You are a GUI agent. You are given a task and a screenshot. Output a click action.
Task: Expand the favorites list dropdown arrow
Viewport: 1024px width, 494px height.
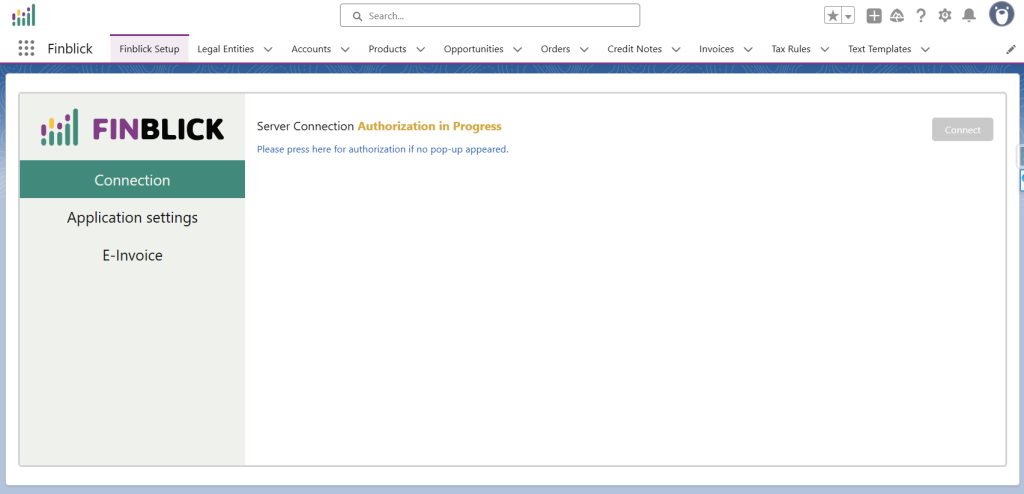pyautogui.click(x=848, y=16)
